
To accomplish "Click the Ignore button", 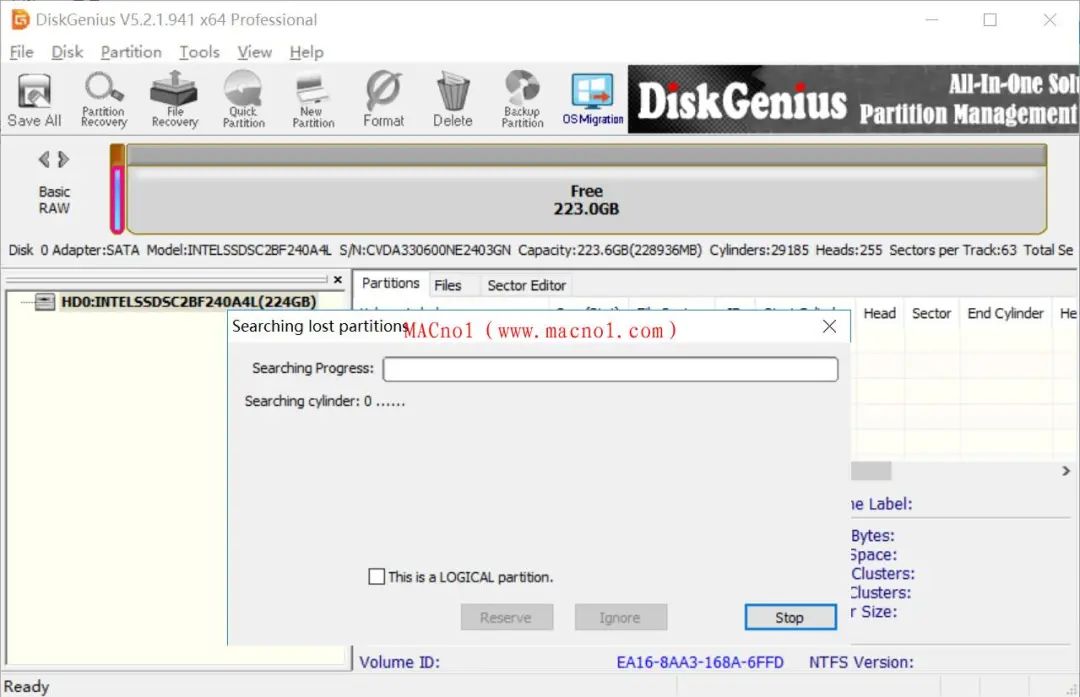I will click(621, 617).
